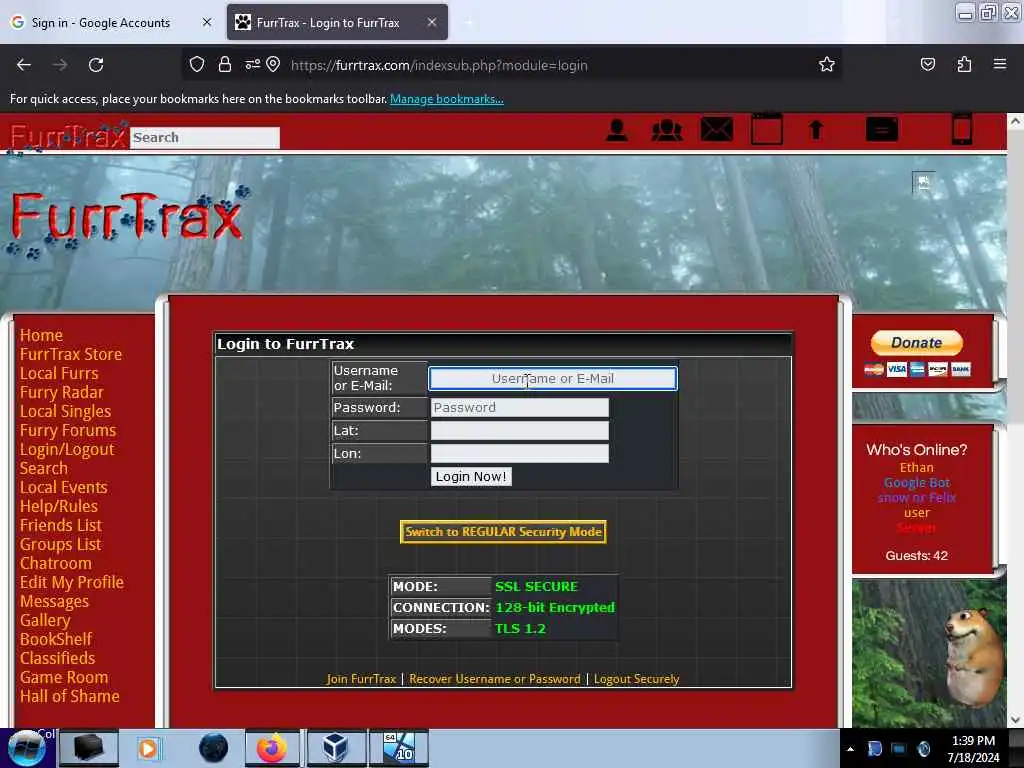Open Home in the sidebar menu
Viewport: 1024px width, 768px height.
(41, 335)
